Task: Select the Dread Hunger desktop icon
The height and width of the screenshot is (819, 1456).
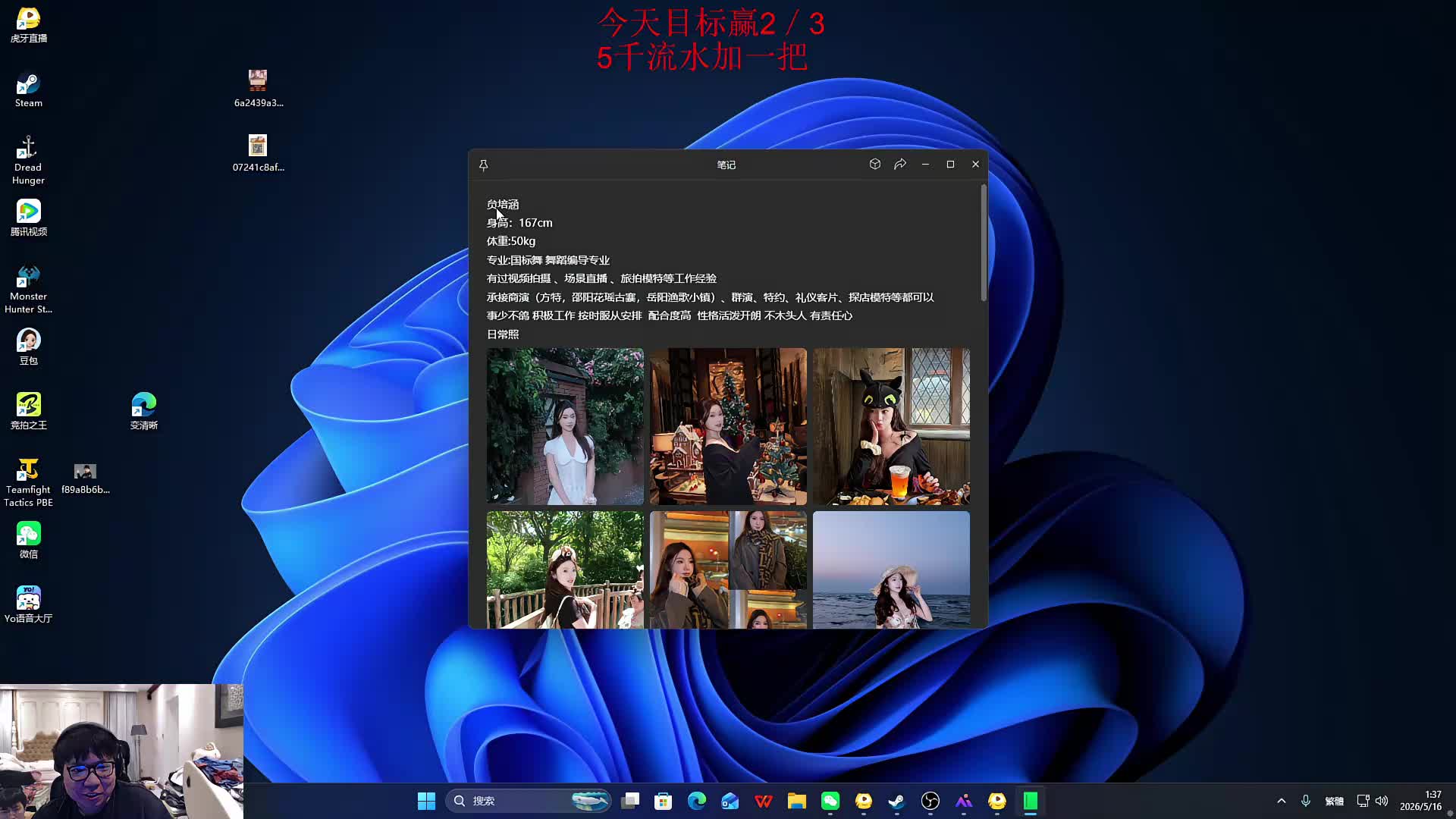Action: [29, 161]
